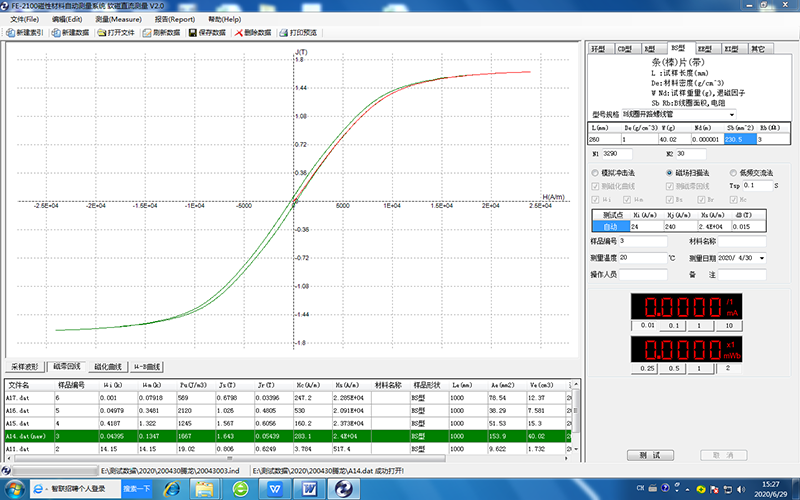Viewport: 800px width, 500px height.
Task: Click 搜索一下 search button on taskbar
Action: (x=137, y=489)
